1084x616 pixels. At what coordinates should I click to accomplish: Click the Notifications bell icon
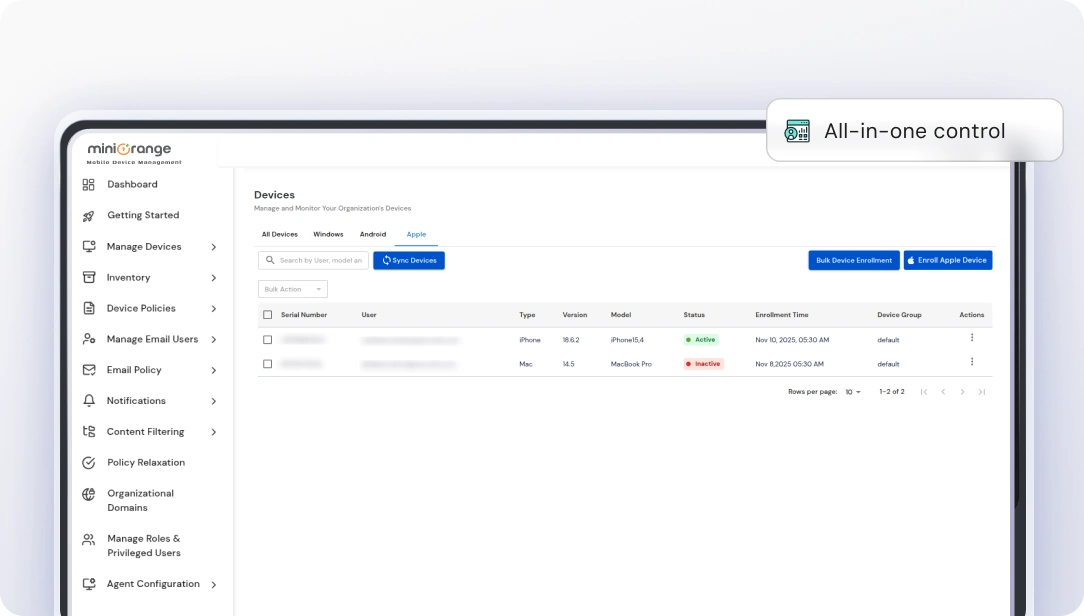pos(88,401)
